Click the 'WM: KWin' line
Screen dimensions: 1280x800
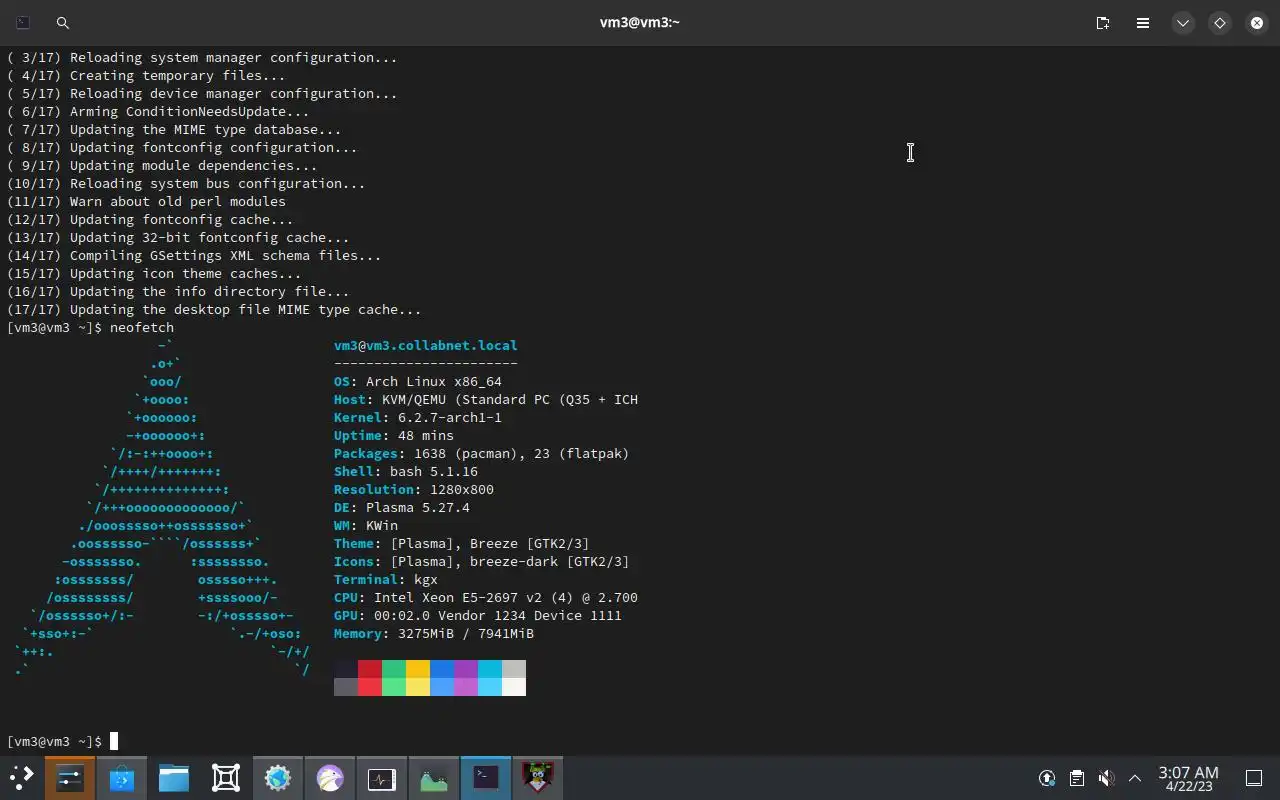click(366, 526)
